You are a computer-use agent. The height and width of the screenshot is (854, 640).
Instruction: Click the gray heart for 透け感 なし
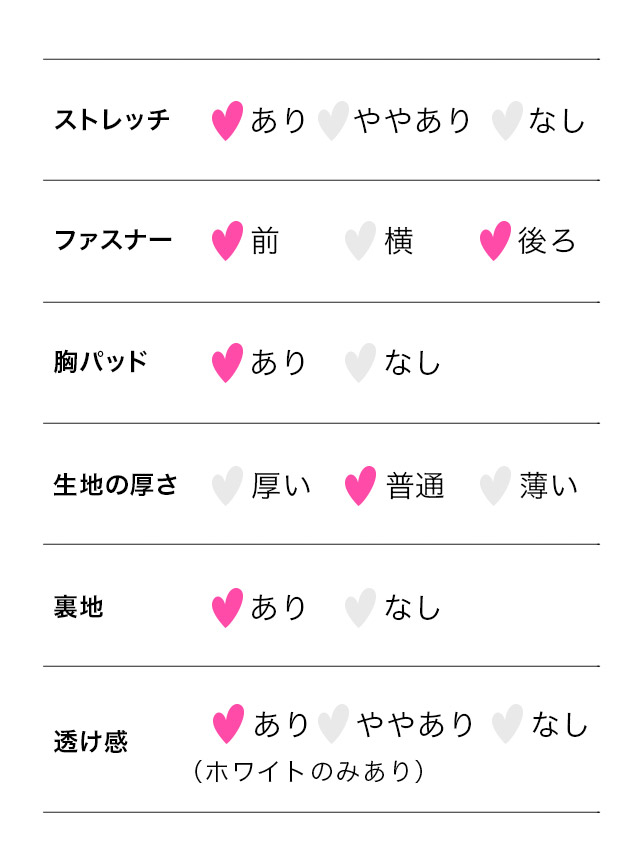tap(508, 725)
